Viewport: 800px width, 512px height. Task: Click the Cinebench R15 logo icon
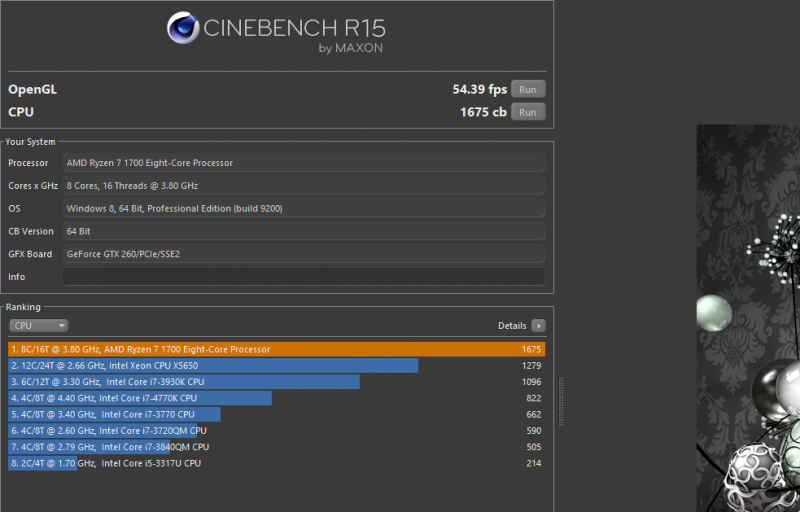(x=183, y=28)
